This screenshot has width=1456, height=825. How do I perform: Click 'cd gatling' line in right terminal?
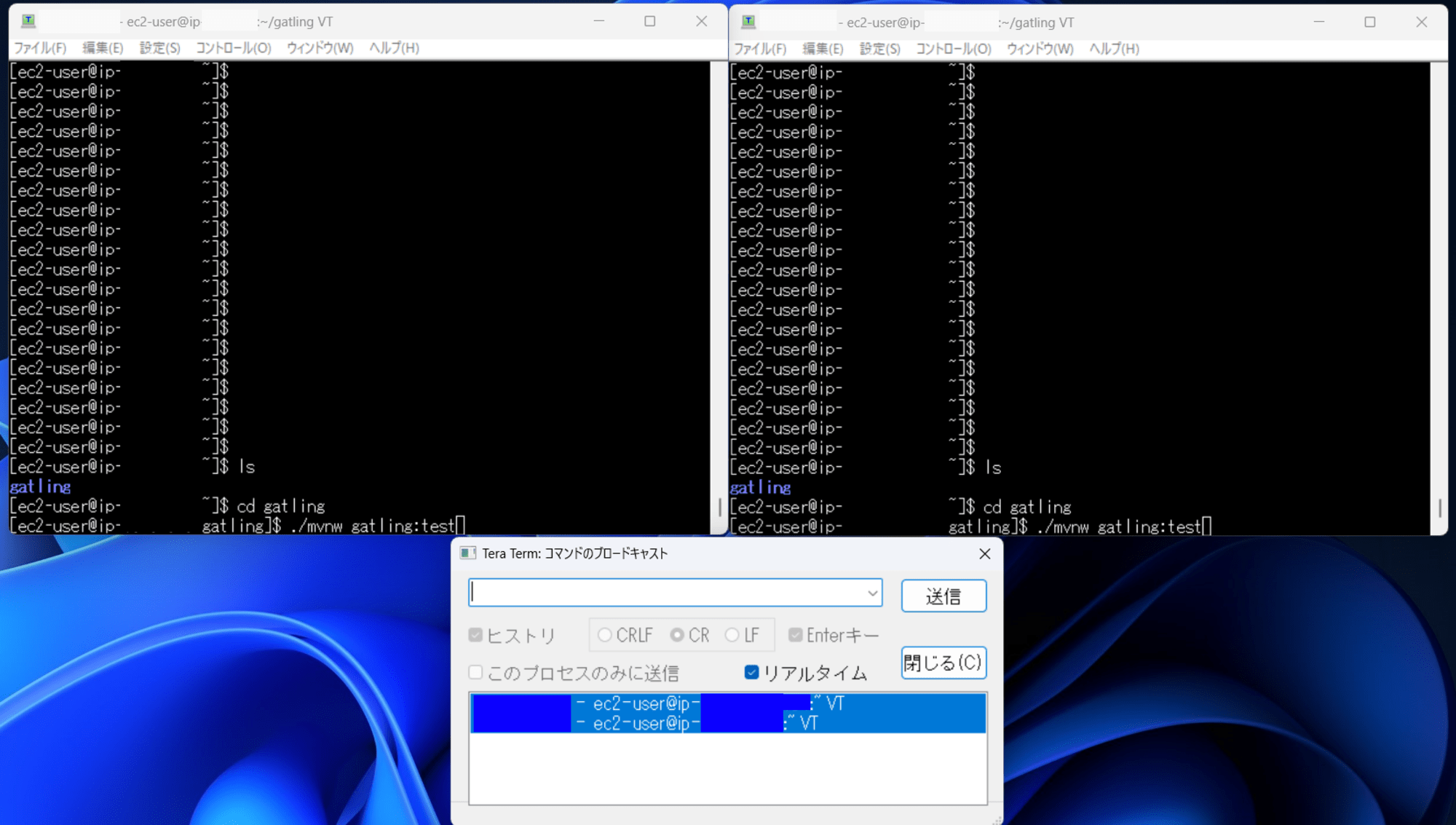coord(1027,508)
